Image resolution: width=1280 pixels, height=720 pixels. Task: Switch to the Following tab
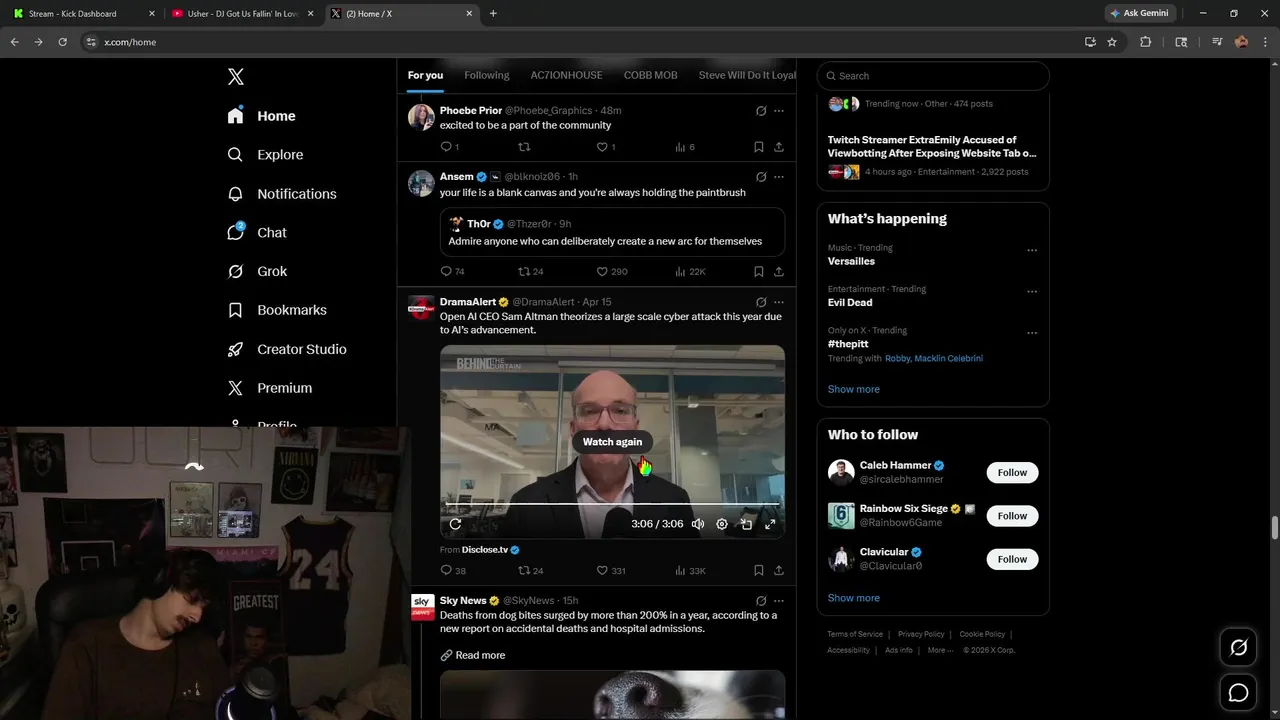(x=487, y=75)
